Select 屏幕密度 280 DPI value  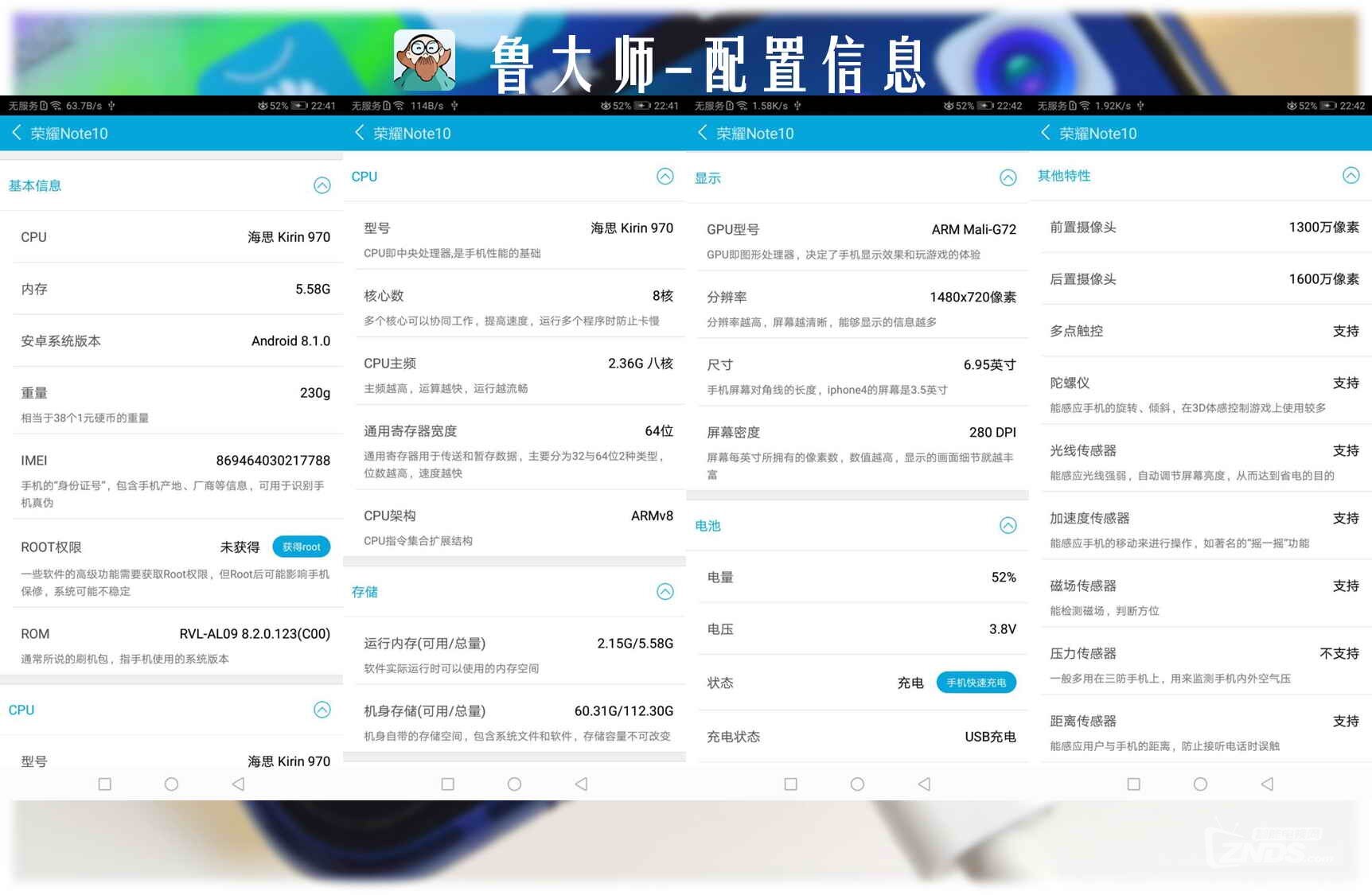[x=992, y=432]
